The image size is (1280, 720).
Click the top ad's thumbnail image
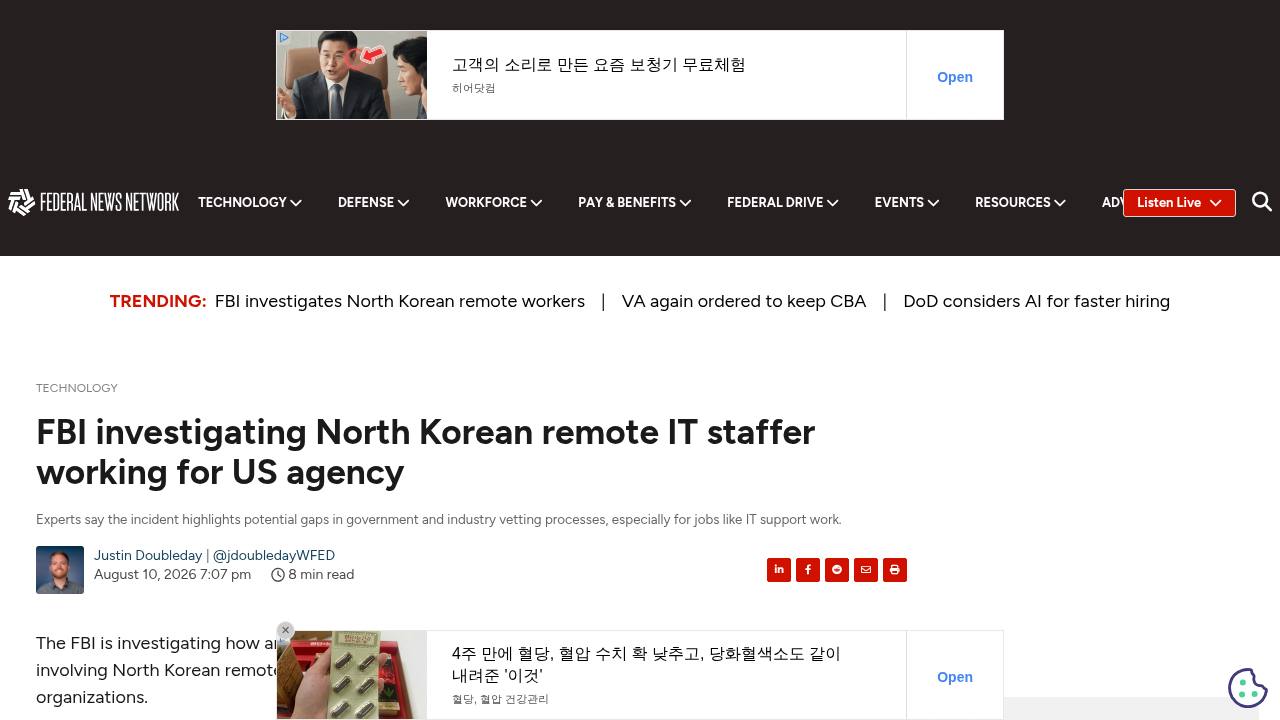352,75
